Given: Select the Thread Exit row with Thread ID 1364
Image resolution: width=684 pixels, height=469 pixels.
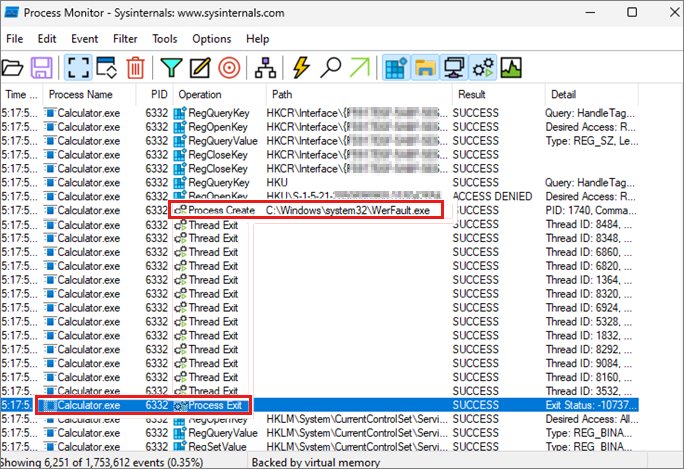Looking at the screenshot, I should tap(319, 280).
